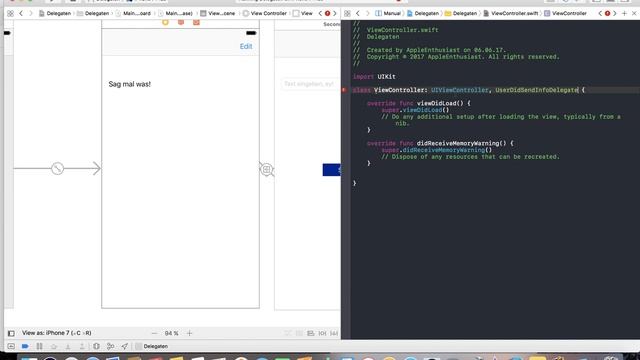Select the yellow View Controller scene dock icon
This screenshot has height=360, width=640.
pyautogui.click(x=165, y=22)
